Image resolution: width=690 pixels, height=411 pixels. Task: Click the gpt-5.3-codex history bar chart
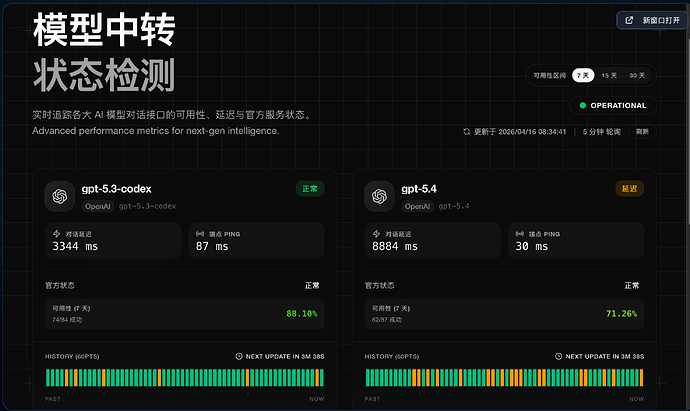pos(185,378)
